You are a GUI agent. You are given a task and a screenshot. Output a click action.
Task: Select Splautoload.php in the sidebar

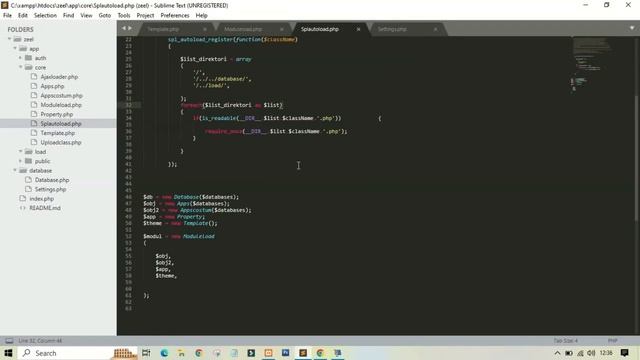[x=61, y=124]
